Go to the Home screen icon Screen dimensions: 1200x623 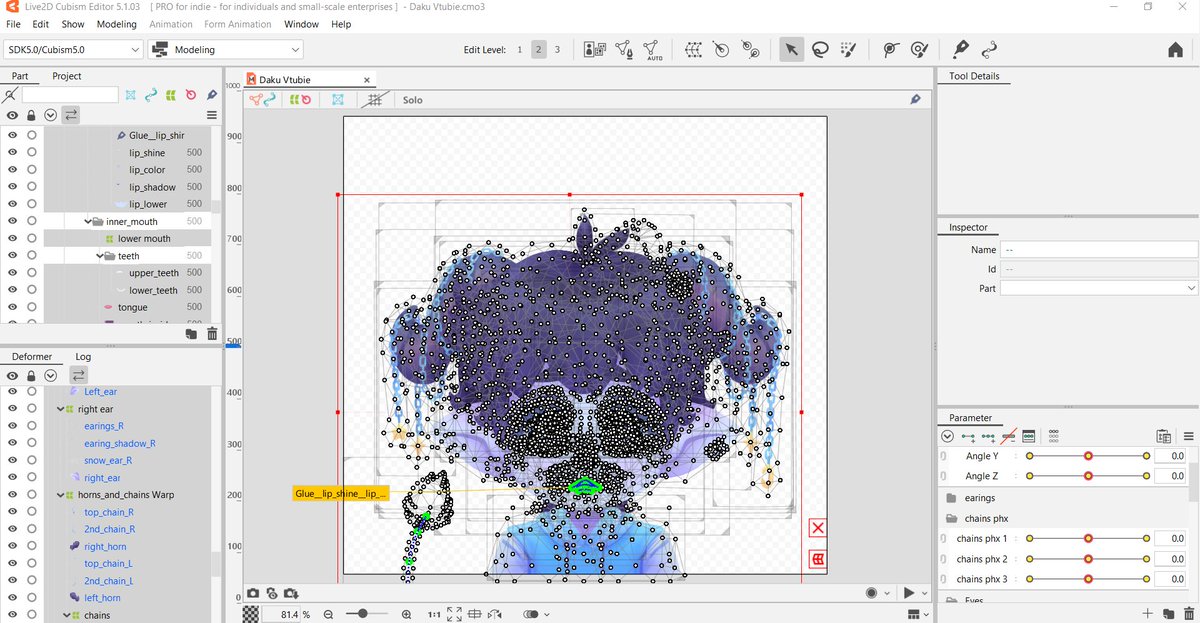(1176, 50)
